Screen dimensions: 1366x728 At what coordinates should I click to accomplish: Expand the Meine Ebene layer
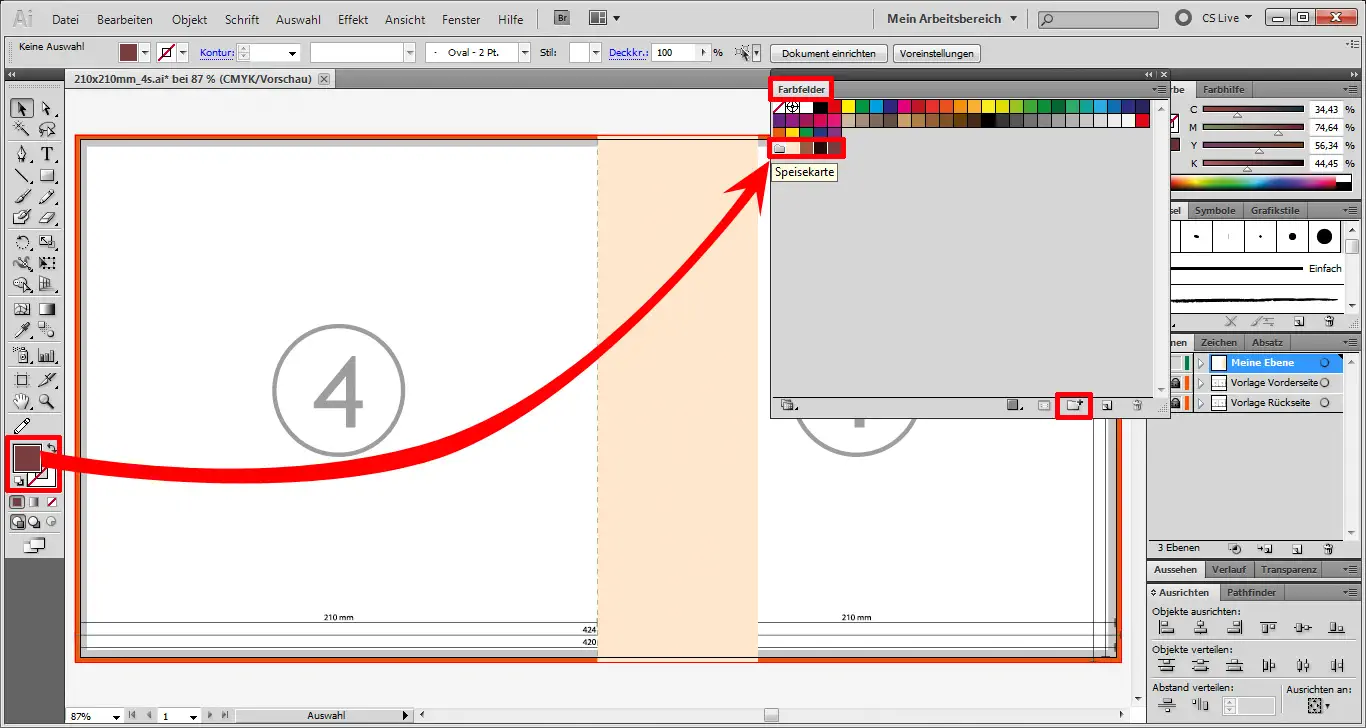coord(1201,363)
